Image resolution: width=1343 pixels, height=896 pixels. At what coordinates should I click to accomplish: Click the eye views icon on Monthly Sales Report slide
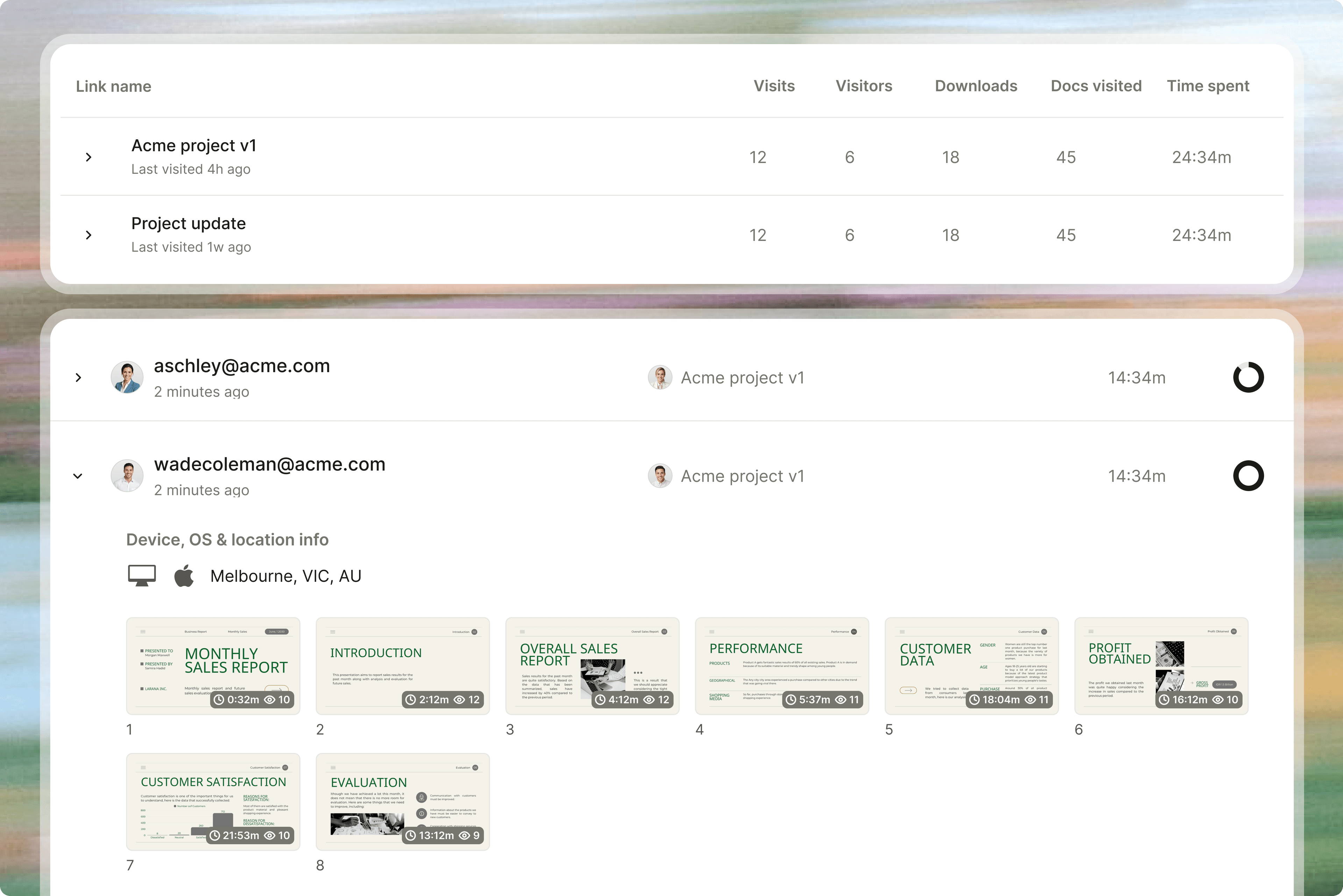271,699
